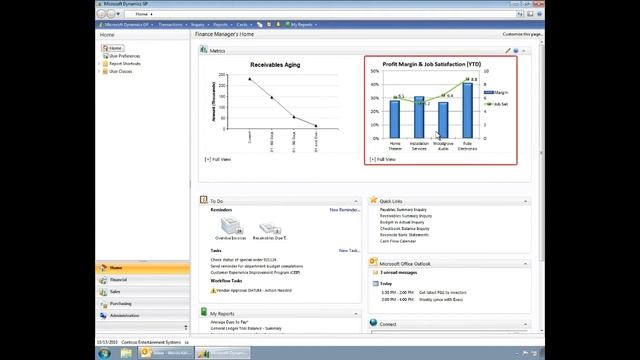This screenshot has width=640, height=360.
Task: Select Home in the navigation tree
Action: [112, 48]
